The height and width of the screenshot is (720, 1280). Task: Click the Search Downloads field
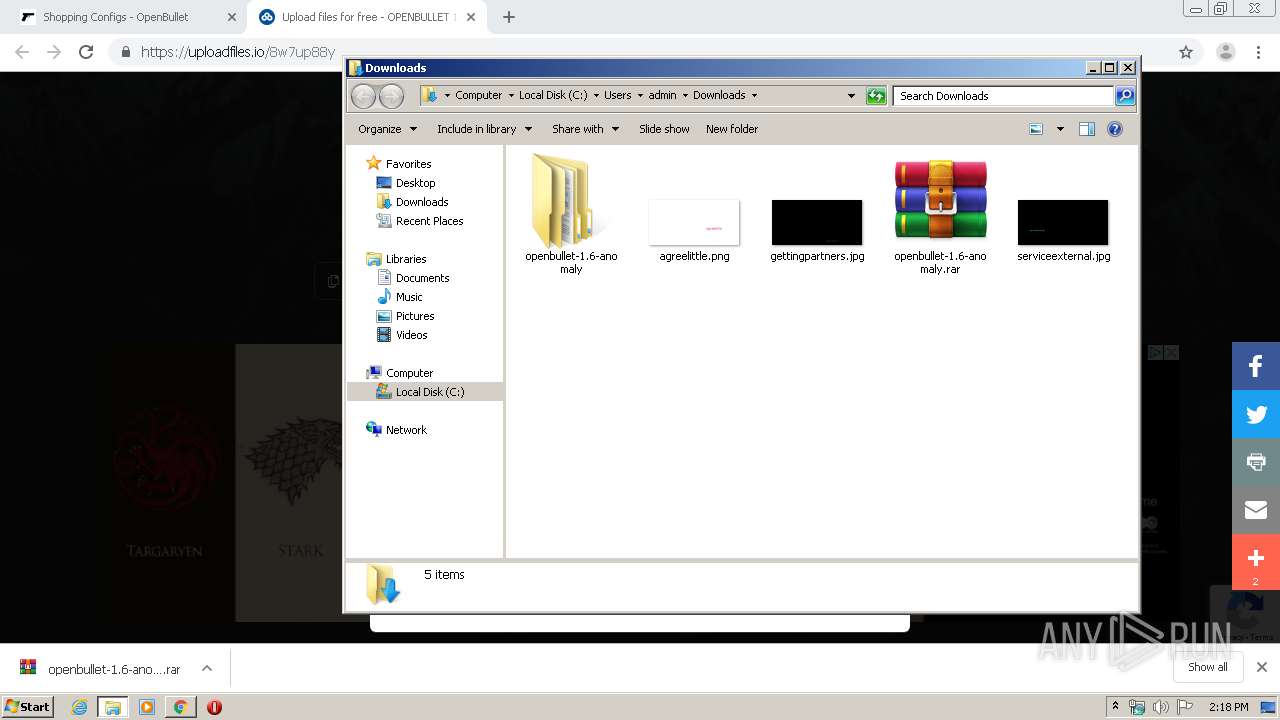pos(1003,96)
